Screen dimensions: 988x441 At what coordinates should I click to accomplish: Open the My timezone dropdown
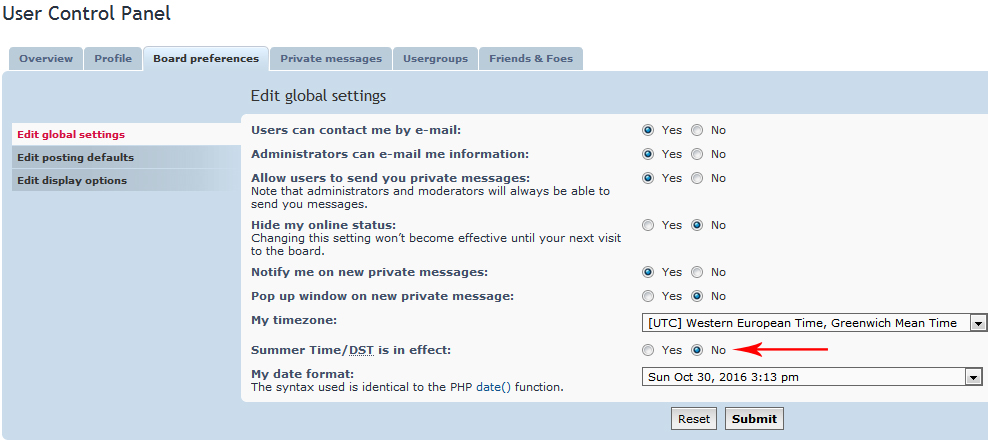[806, 323]
